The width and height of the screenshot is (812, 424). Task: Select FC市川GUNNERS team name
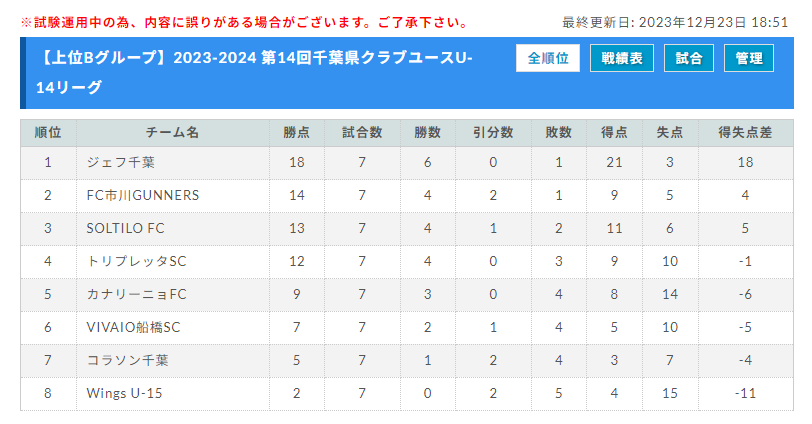[142, 195]
